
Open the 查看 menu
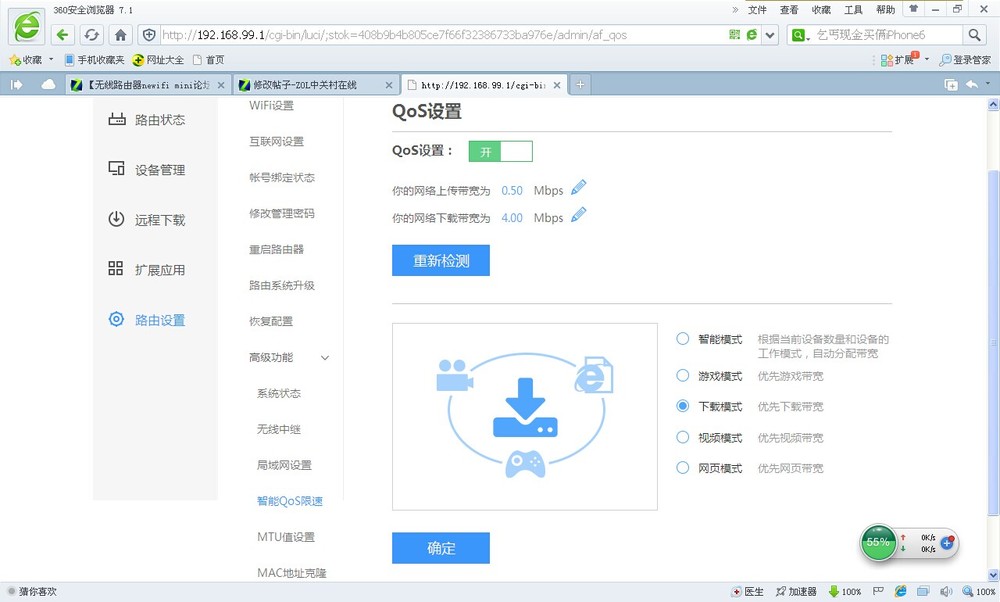(x=789, y=10)
